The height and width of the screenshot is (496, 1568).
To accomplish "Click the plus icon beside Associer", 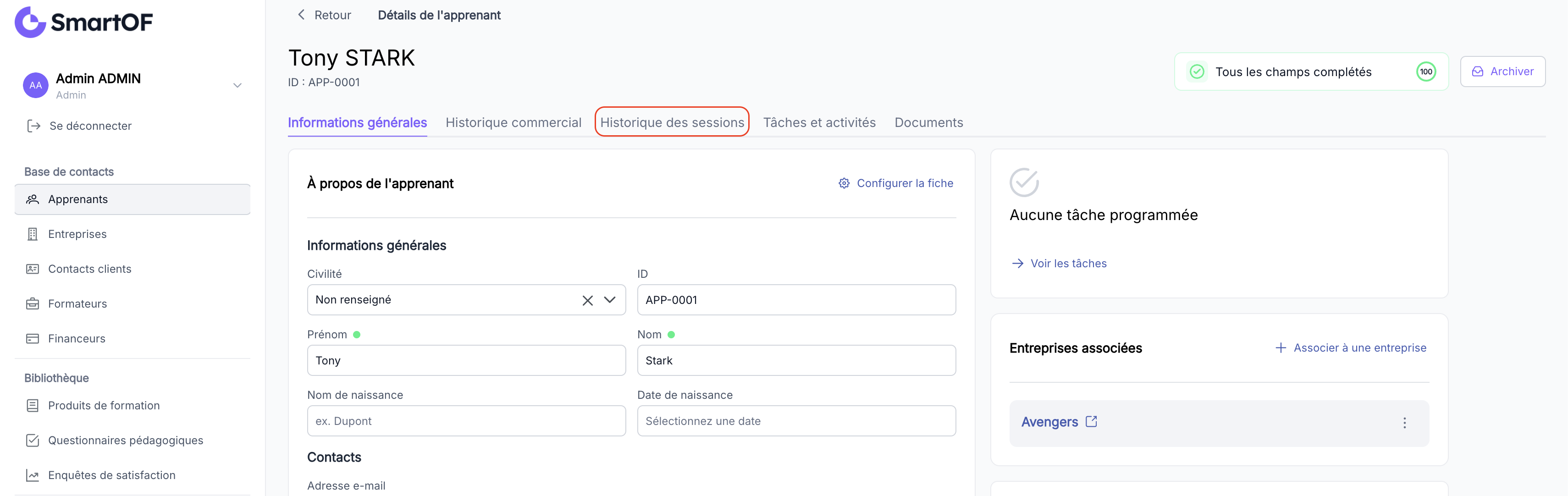I will [x=1281, y=347].
